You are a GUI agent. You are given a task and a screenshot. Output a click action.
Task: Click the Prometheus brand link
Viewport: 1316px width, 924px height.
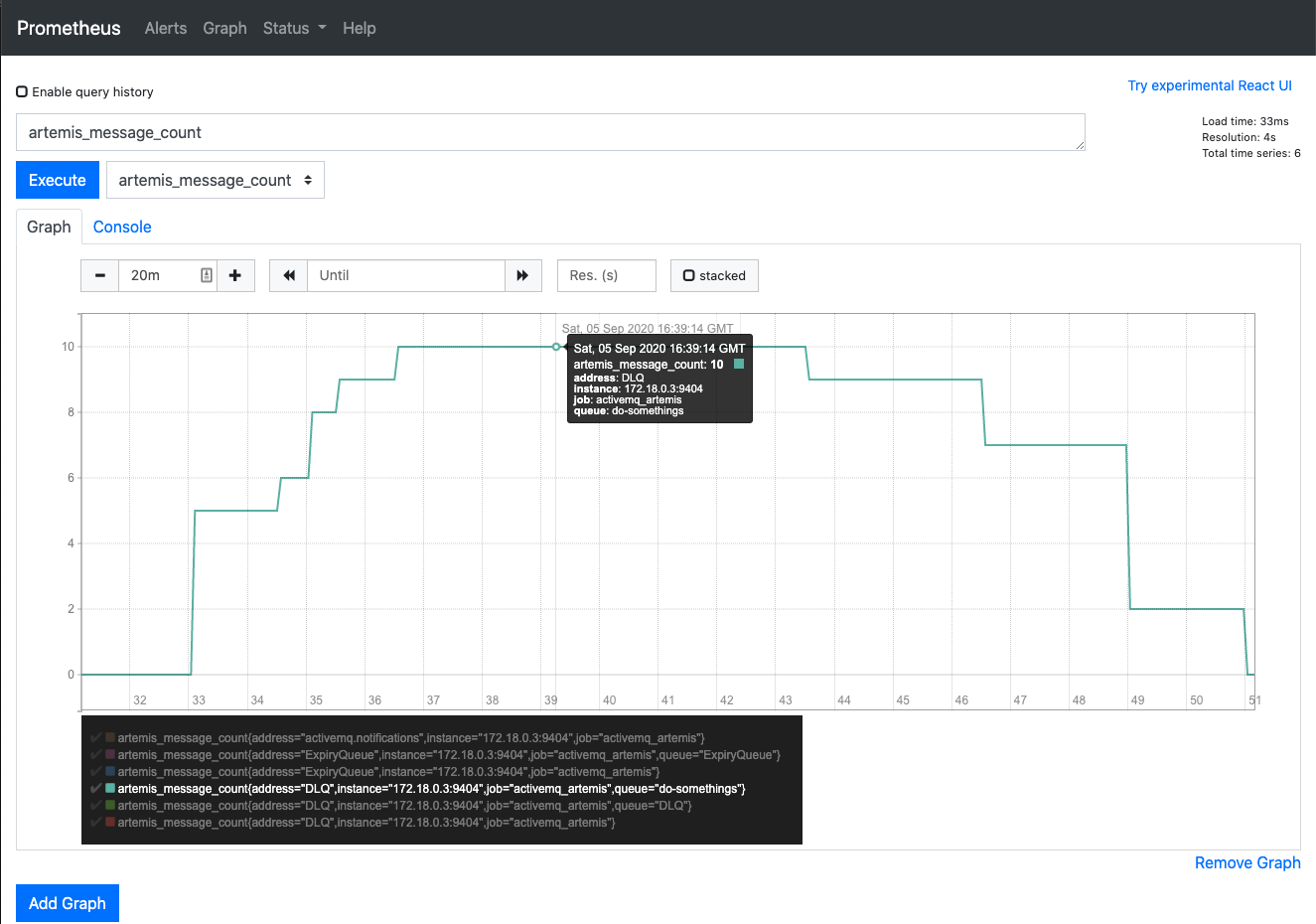(69, 28)
